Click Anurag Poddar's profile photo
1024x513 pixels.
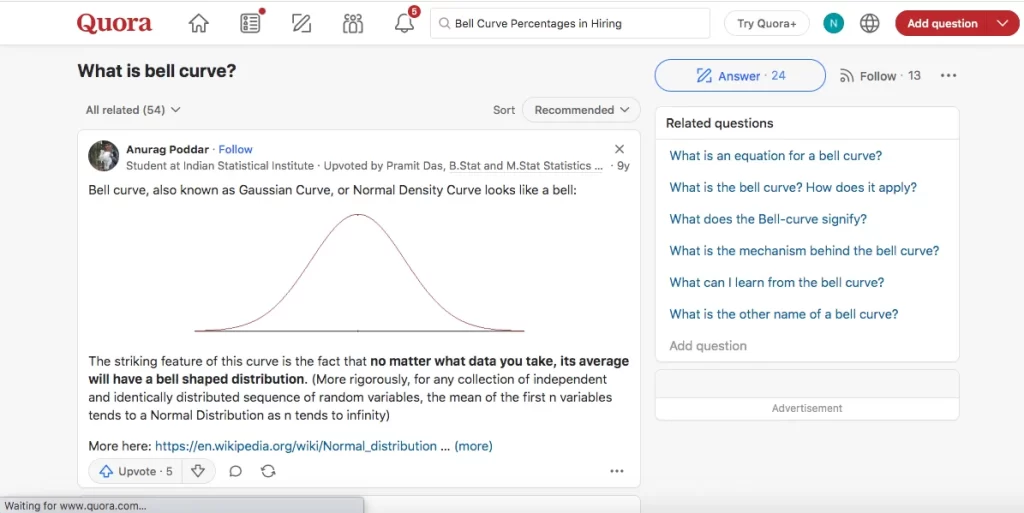click(x=104, y=156)
